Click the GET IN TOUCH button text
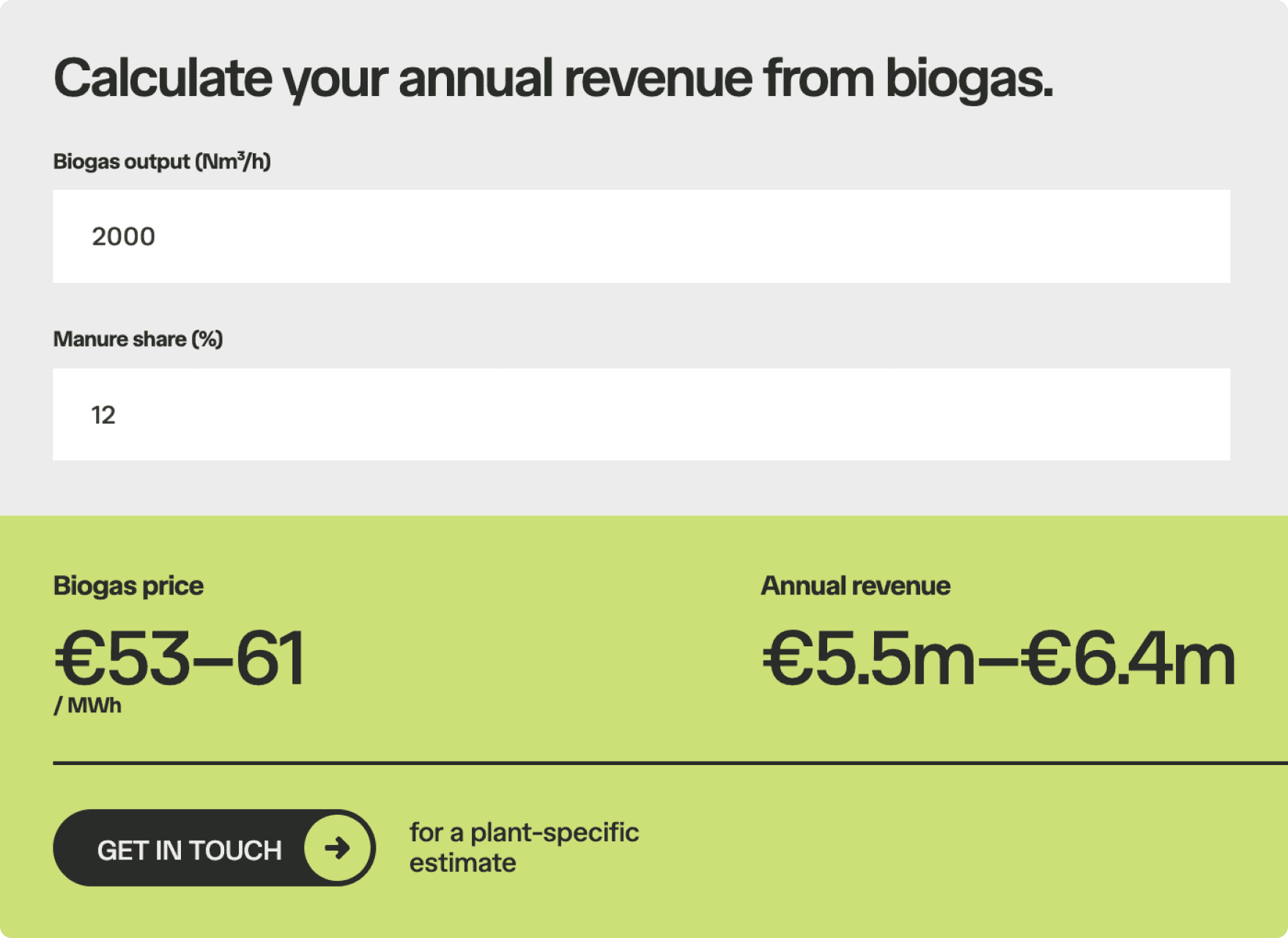 pos(189,850)
